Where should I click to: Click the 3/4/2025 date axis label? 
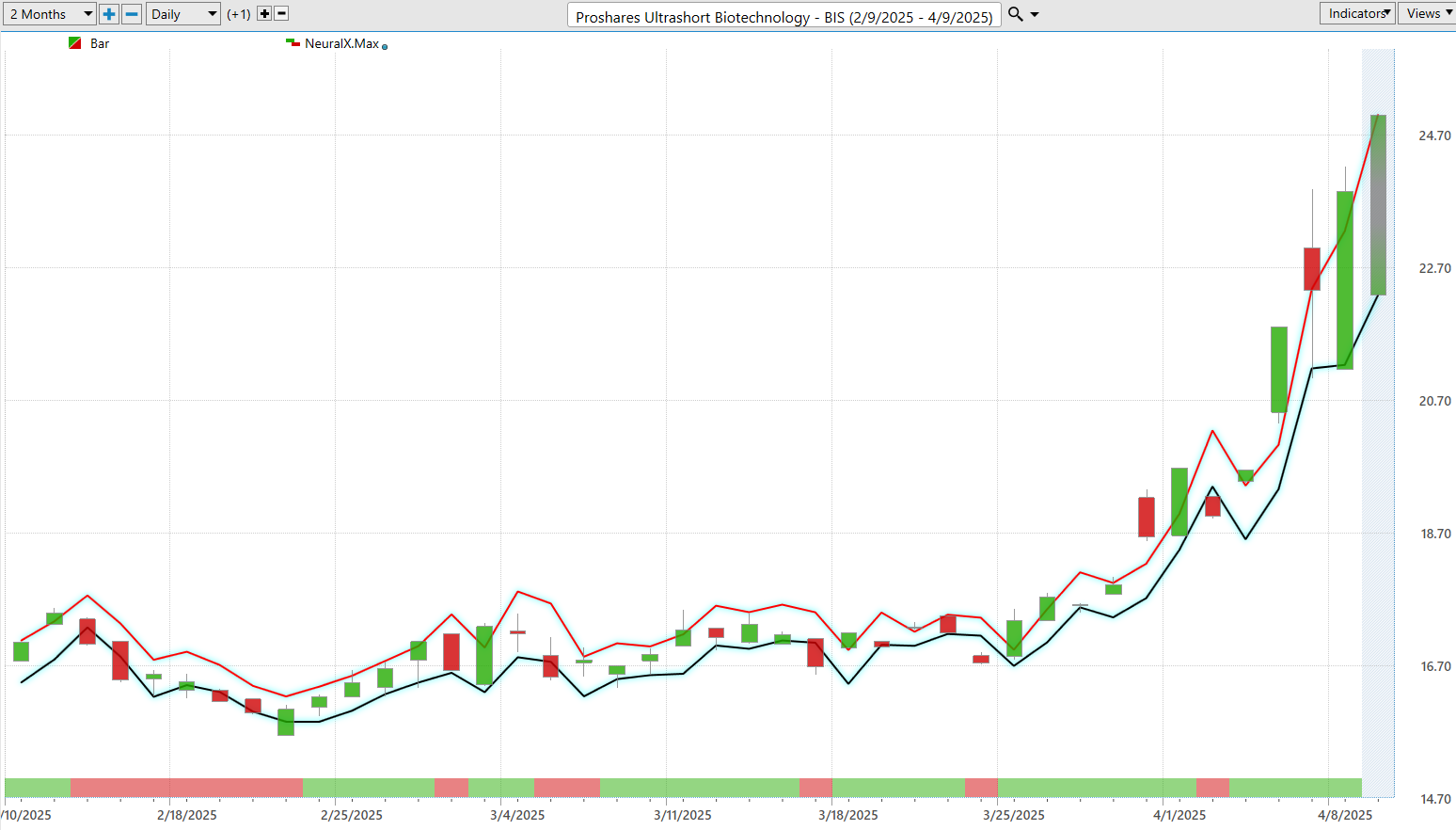[517, 815]
